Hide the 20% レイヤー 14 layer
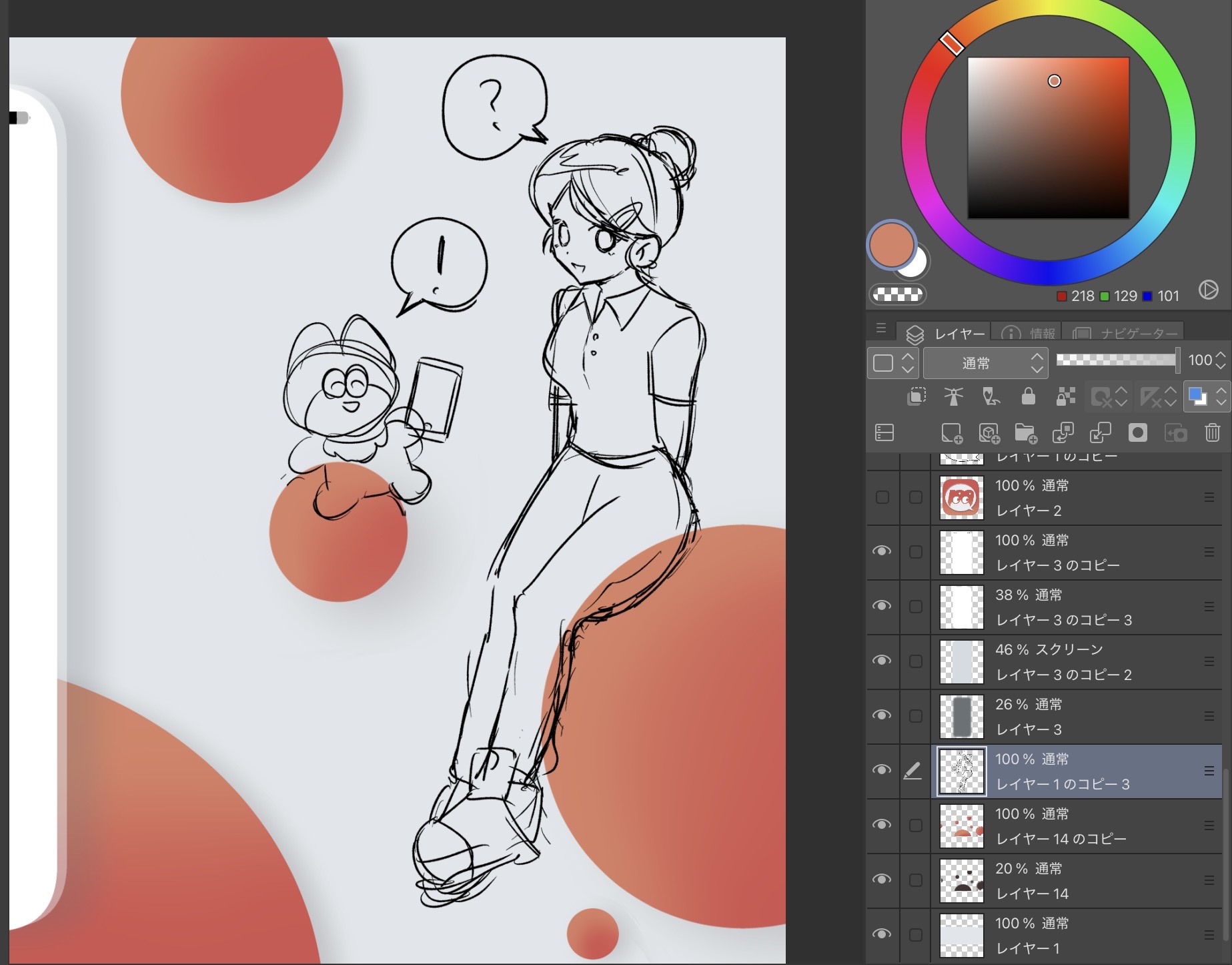Viewport: 1232px width, 965px height. [x=882, y=880]
